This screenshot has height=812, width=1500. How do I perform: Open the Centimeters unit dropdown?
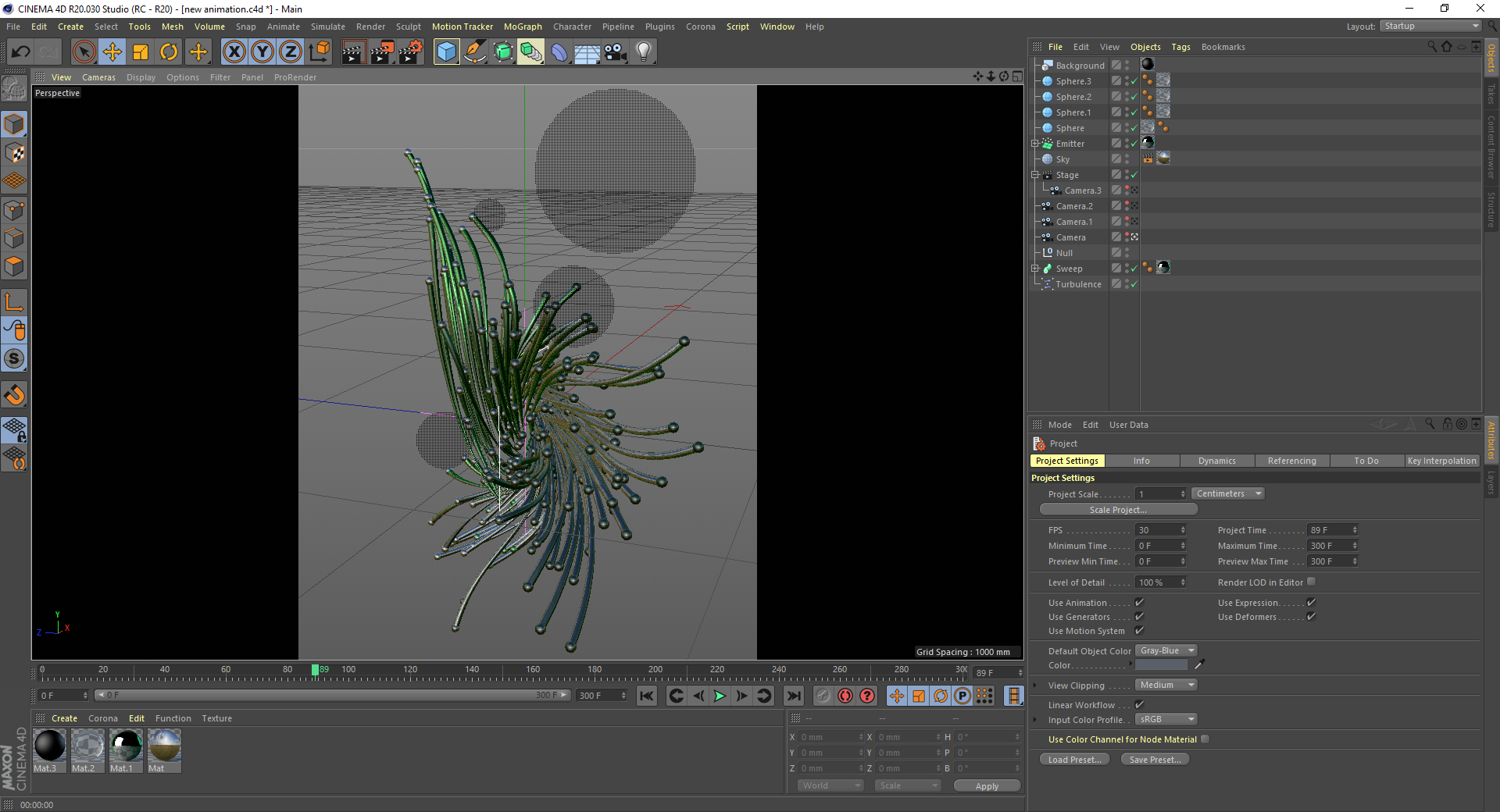pyautogui.click(x=1227, y=493)
